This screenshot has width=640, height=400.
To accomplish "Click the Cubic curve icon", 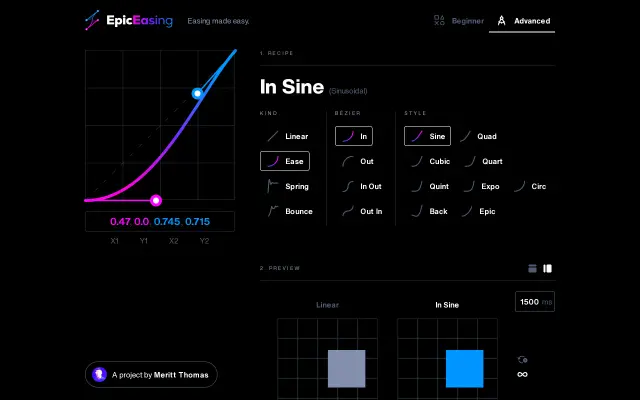I will click(x=417, y=161).
